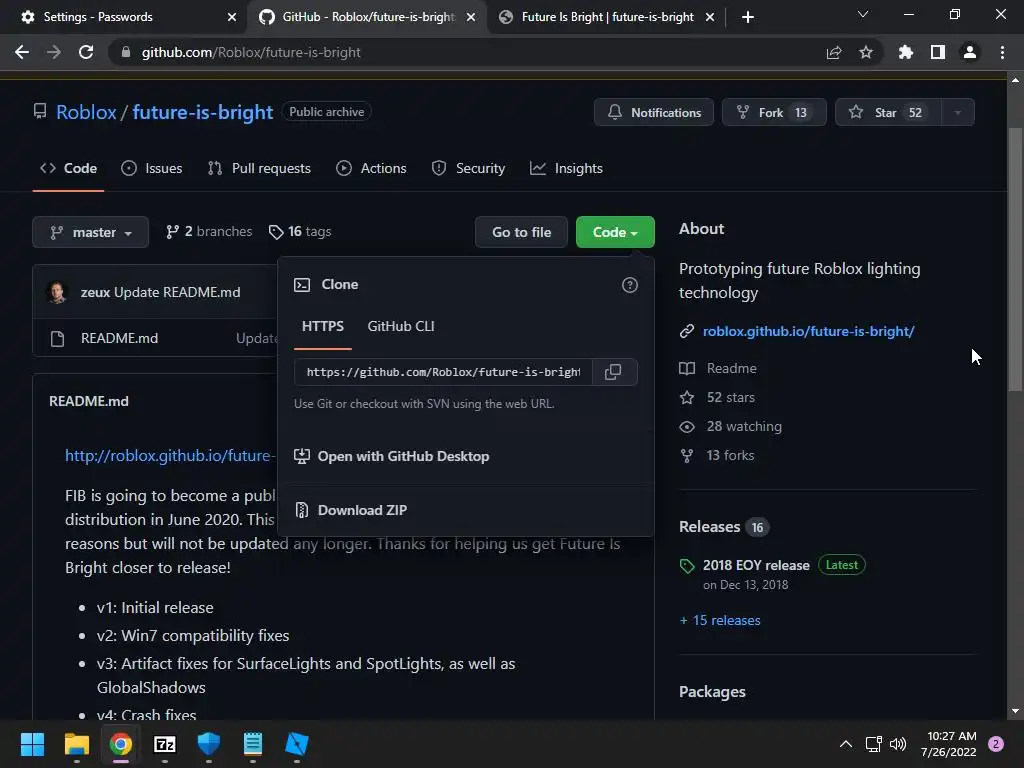
Task: Close the Future Is Bright tab
Action: [x=710, y=17]
